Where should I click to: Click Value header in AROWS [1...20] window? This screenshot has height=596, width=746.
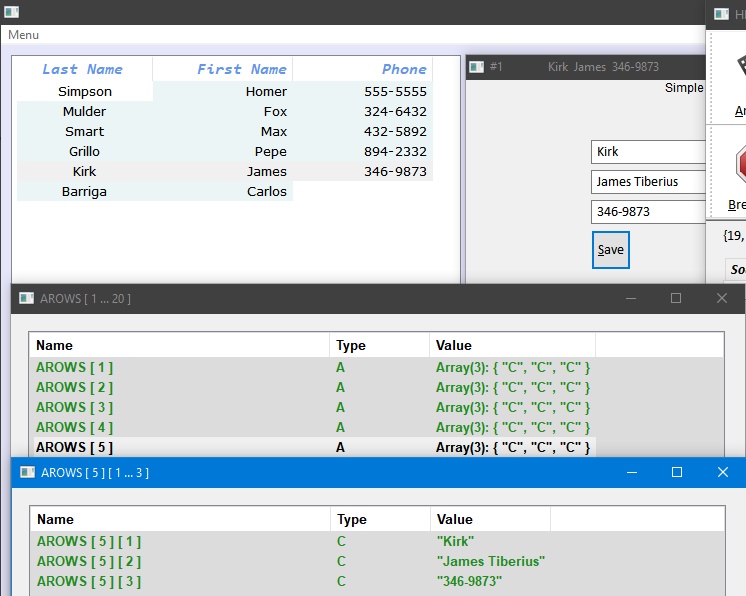(x=512, y=345)
